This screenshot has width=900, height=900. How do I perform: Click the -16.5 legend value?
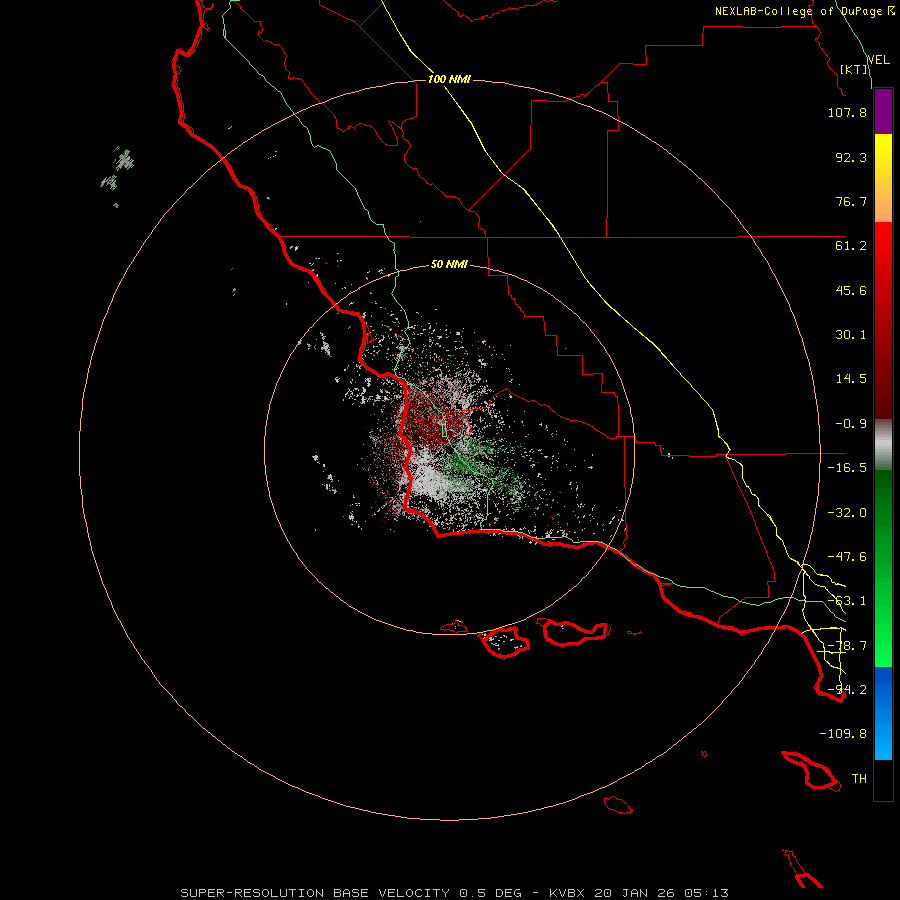point(847,468)
